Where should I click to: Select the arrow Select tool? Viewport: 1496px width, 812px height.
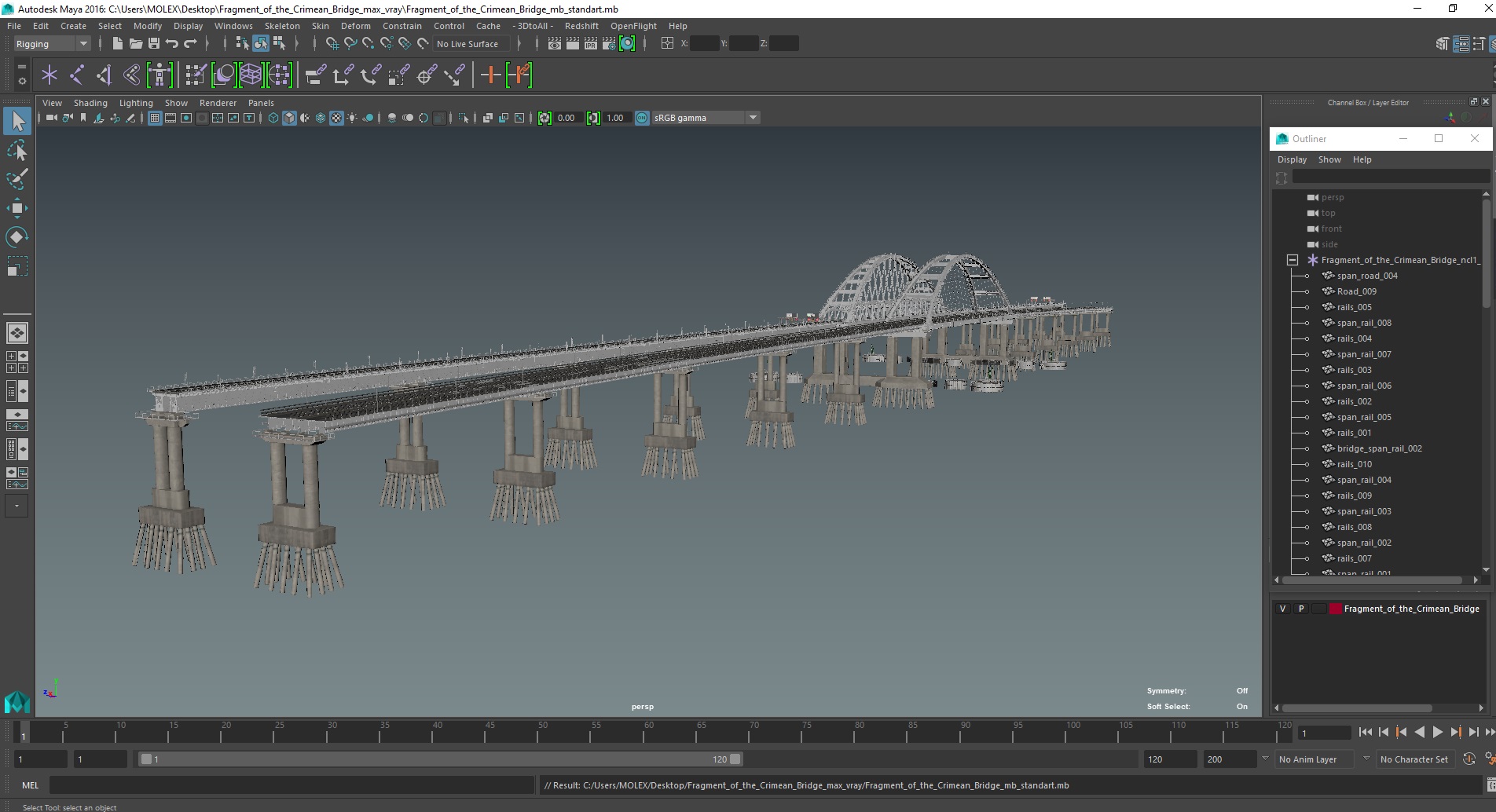[17, 121]
